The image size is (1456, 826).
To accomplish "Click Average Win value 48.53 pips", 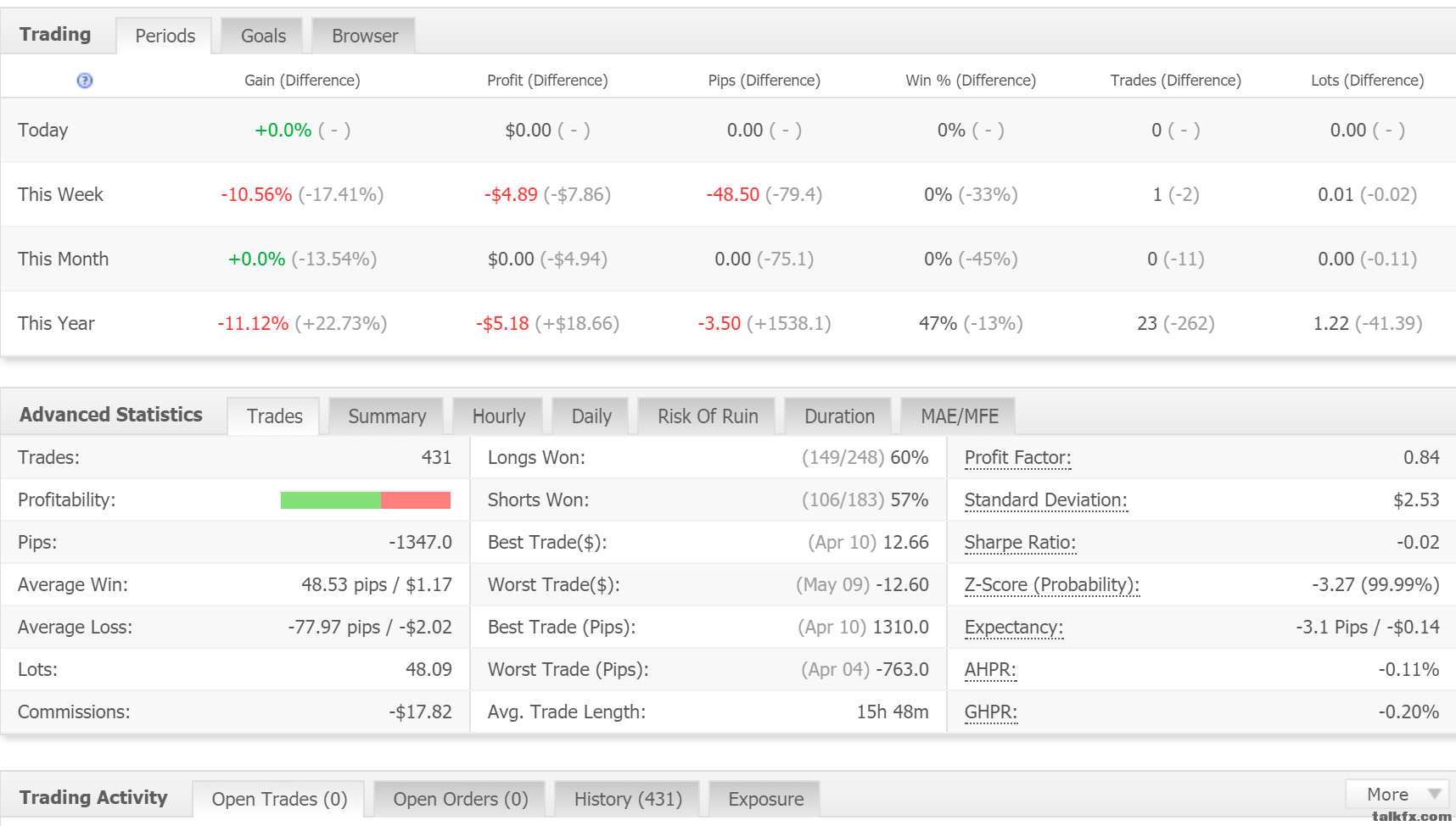I will point(344,585).
